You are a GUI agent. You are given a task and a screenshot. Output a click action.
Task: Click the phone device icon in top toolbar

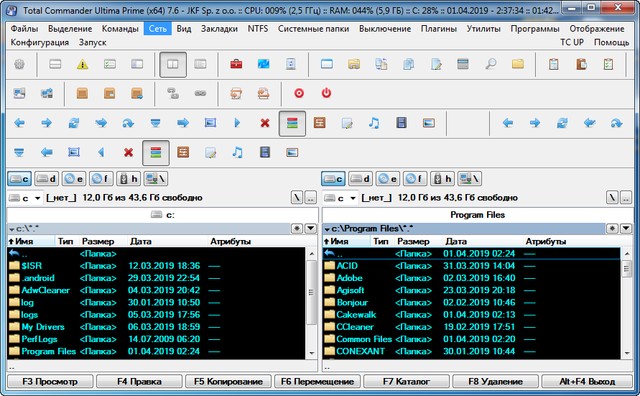click(x=291, y=64)
